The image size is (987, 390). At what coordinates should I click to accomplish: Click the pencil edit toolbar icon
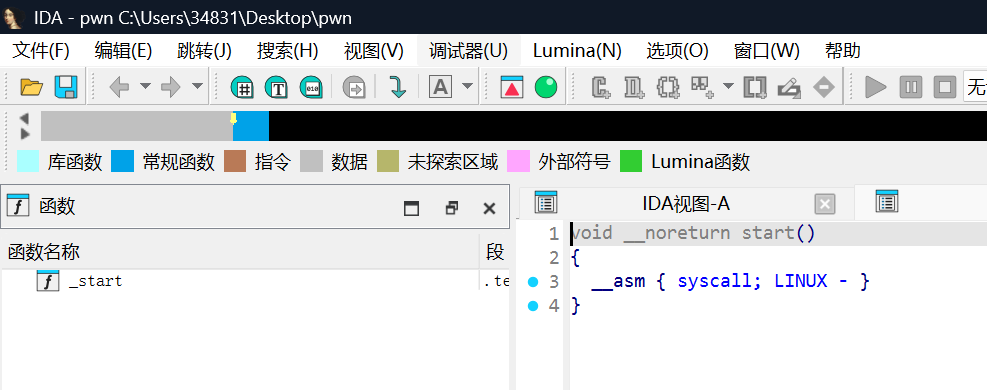click(x=789, y=87)
